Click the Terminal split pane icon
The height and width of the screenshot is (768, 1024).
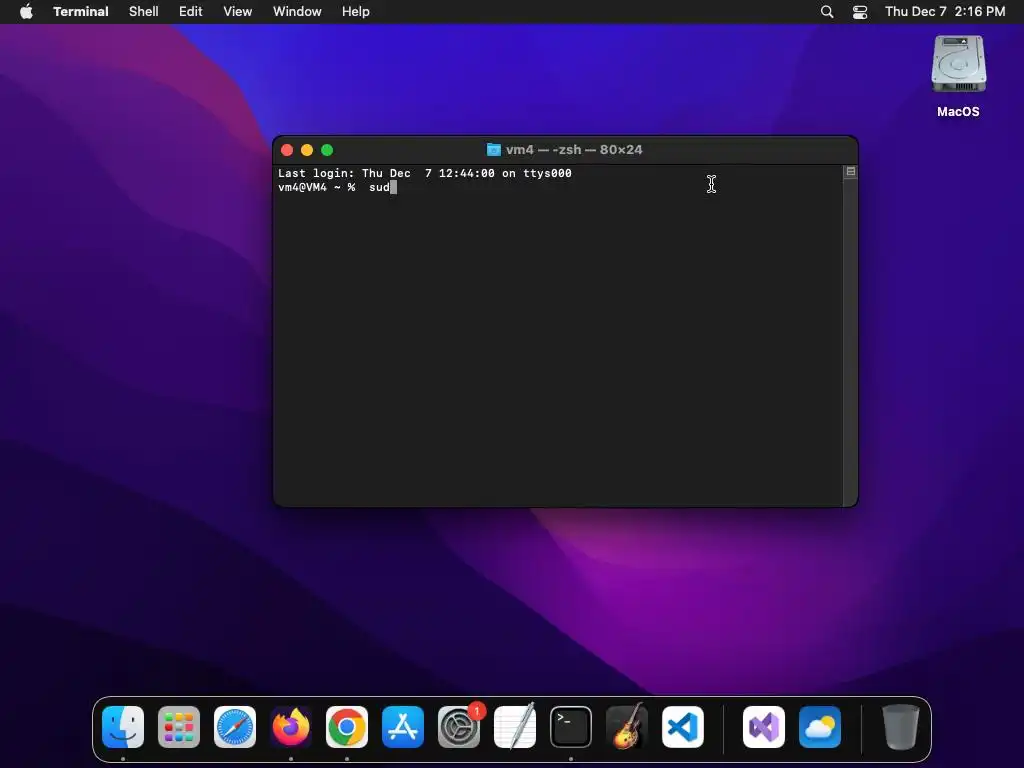[850, 172]
